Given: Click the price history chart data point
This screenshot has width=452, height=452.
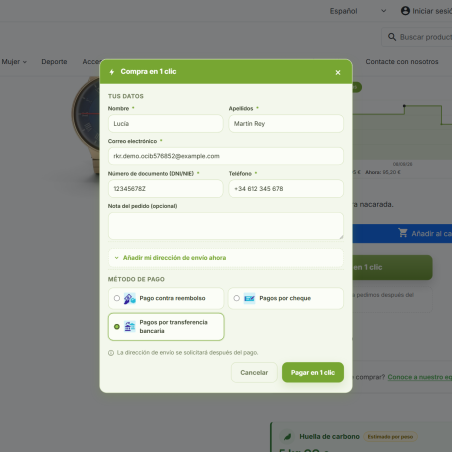Looking at the screenshot, I should (404, 106).
